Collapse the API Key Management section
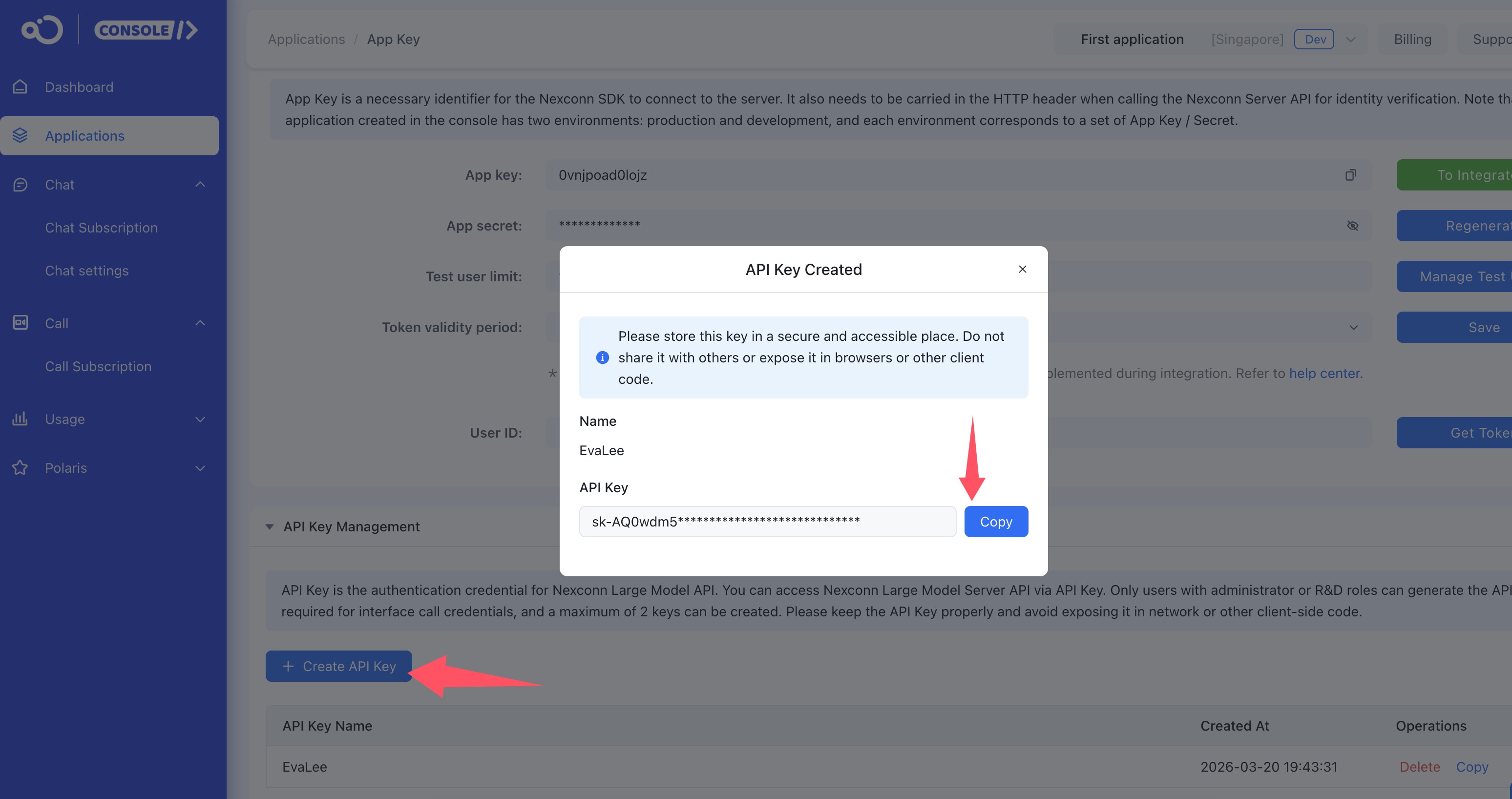Image resolution: width=1512 pixels, height=799 pixels. (x=270, y=526)
